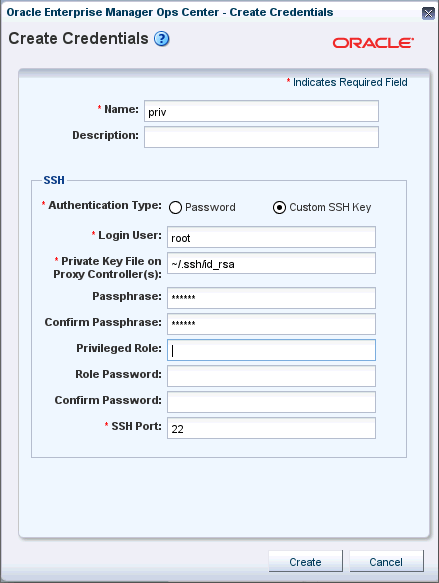Viewport: 439px width, 583px height.
Task: Focus the Description text field
Action: [x=261, y=137]
